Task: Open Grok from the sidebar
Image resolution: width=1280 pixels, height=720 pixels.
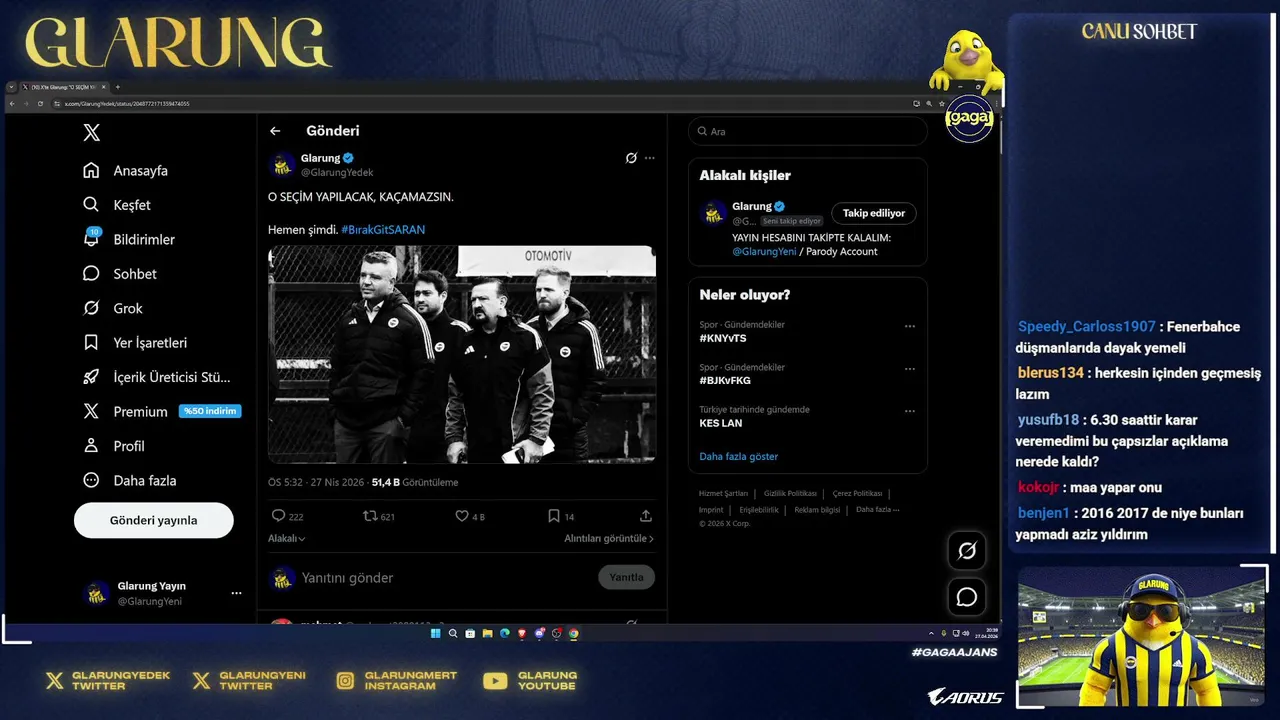Action: click(x=113, y=308)
